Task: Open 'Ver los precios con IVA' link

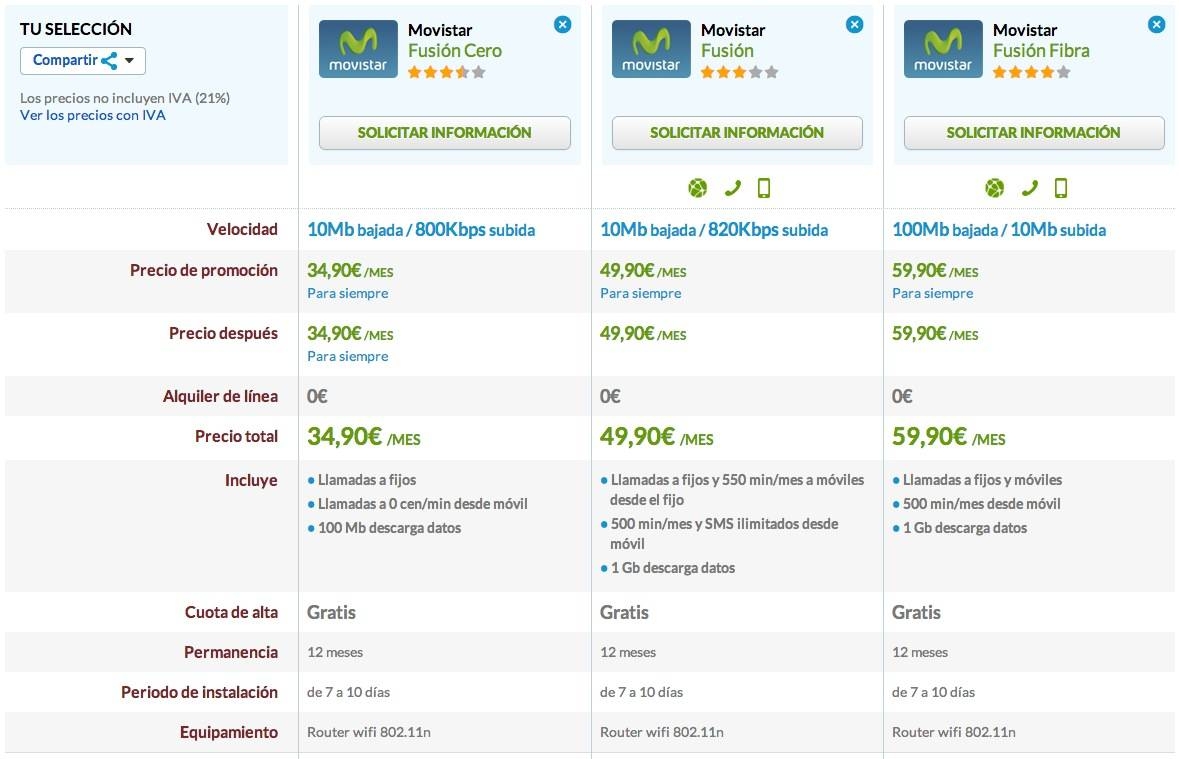Action: click(x=92, y=116)
